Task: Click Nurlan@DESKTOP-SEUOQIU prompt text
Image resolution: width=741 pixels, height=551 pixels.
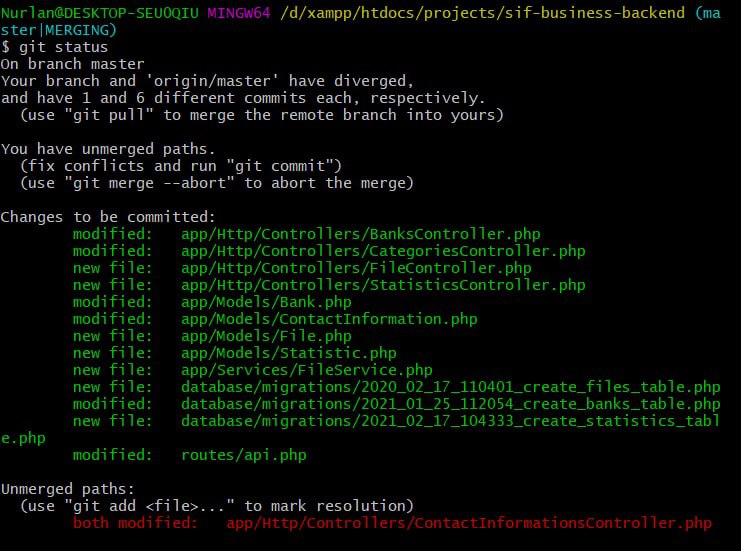Action: tap(100, 13)
